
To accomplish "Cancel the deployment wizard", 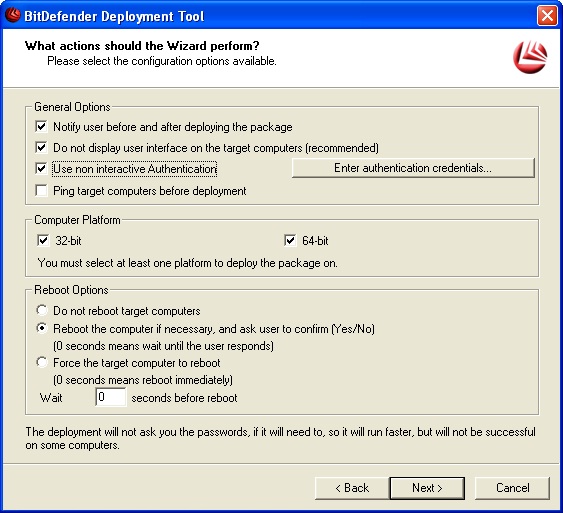I will click(x=512, y=488).
